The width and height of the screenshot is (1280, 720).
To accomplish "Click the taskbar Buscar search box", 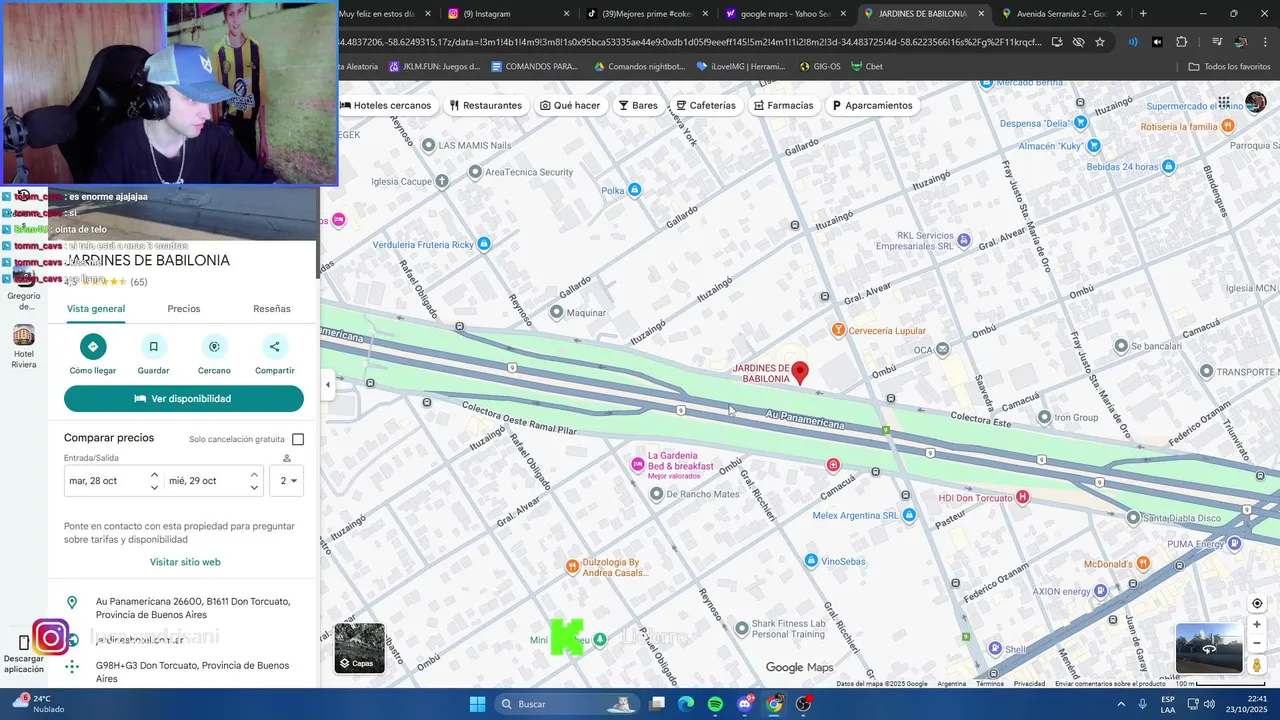I will 569,704.
